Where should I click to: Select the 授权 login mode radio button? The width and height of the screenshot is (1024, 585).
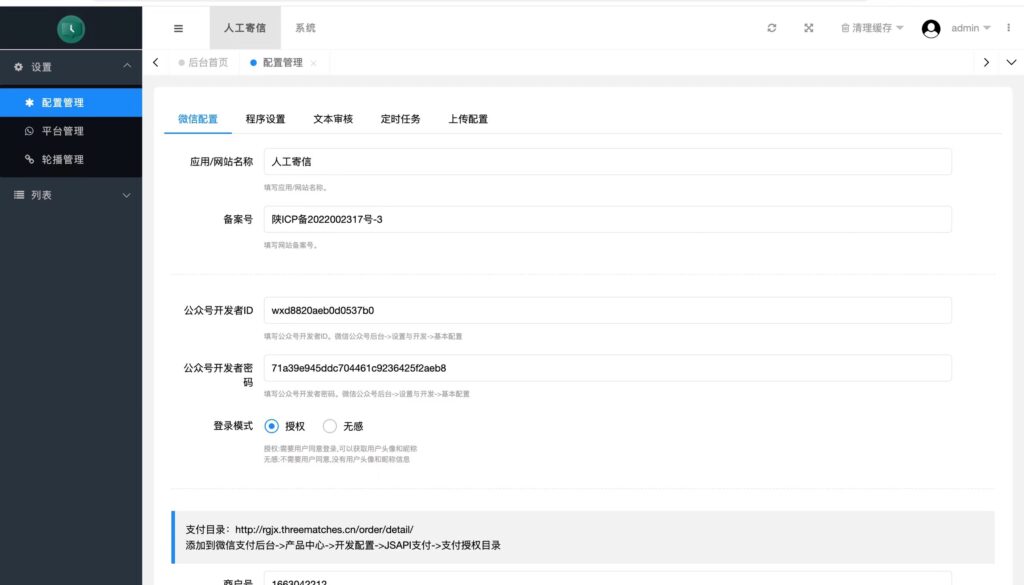pos(271,425)
